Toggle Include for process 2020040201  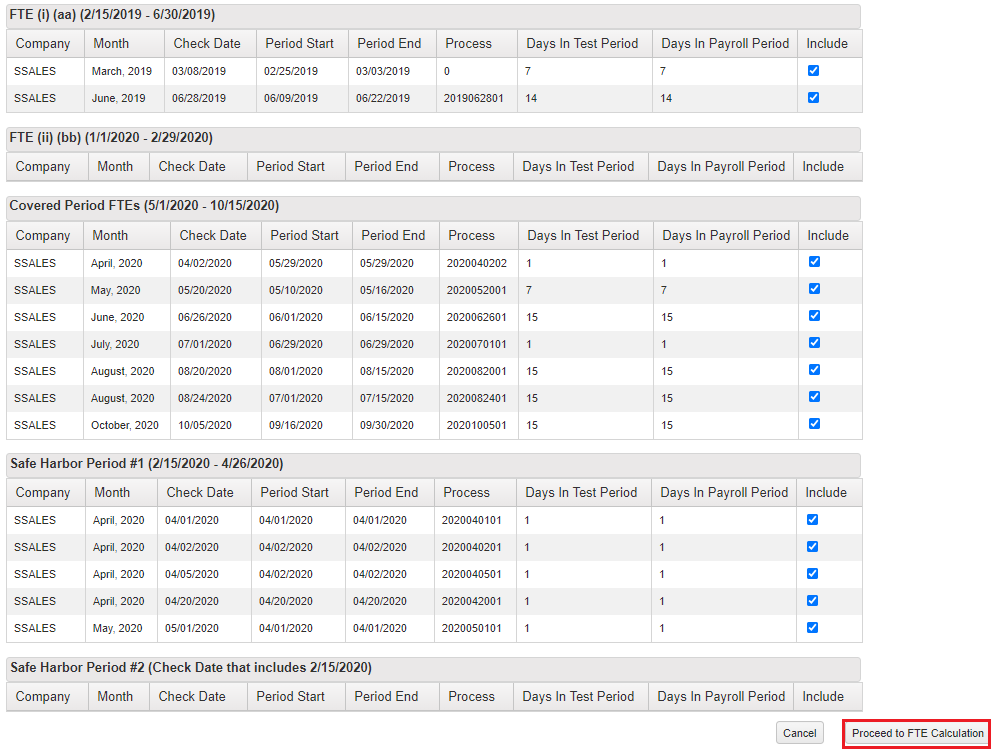point(812,547)
